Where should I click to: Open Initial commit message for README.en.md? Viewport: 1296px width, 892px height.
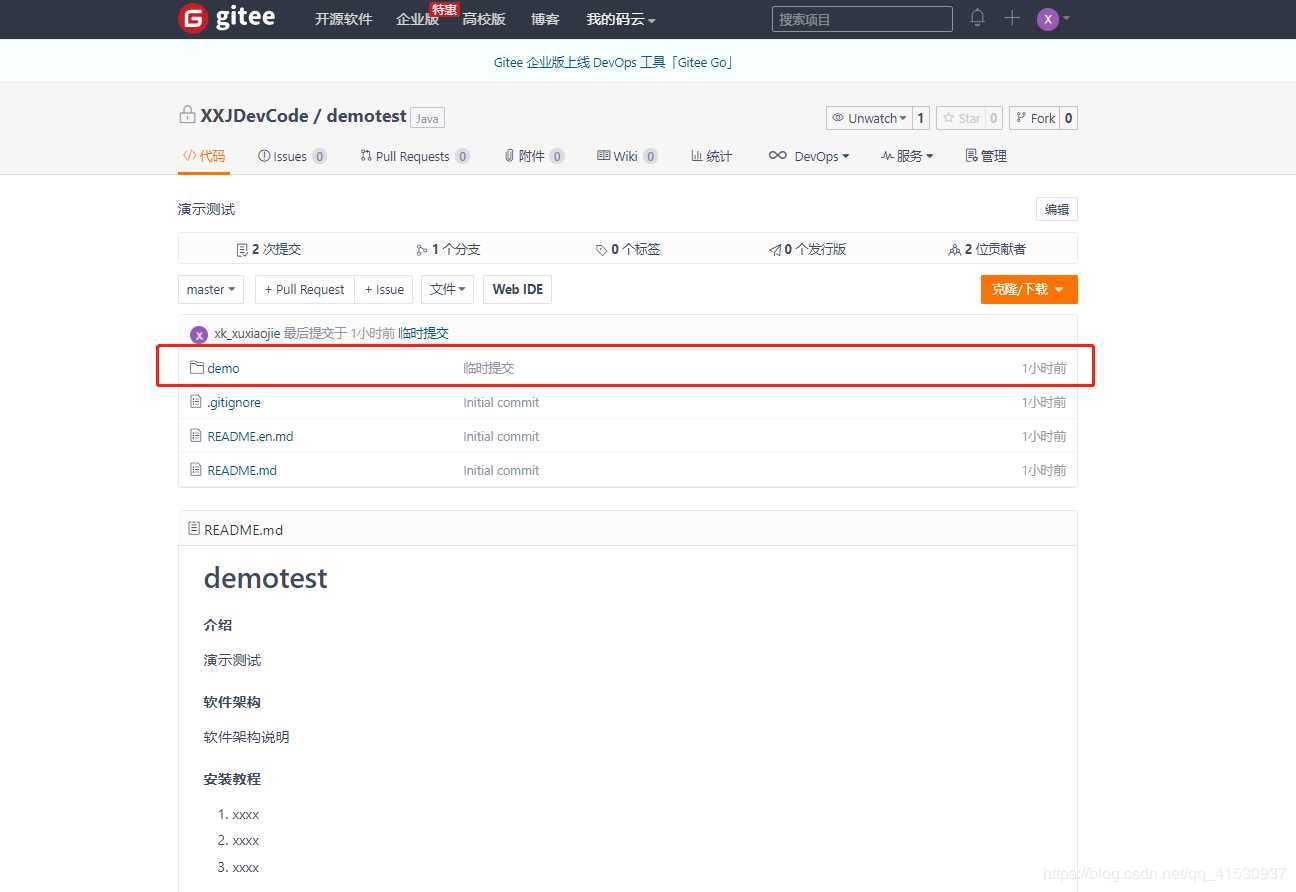[501, 436]
